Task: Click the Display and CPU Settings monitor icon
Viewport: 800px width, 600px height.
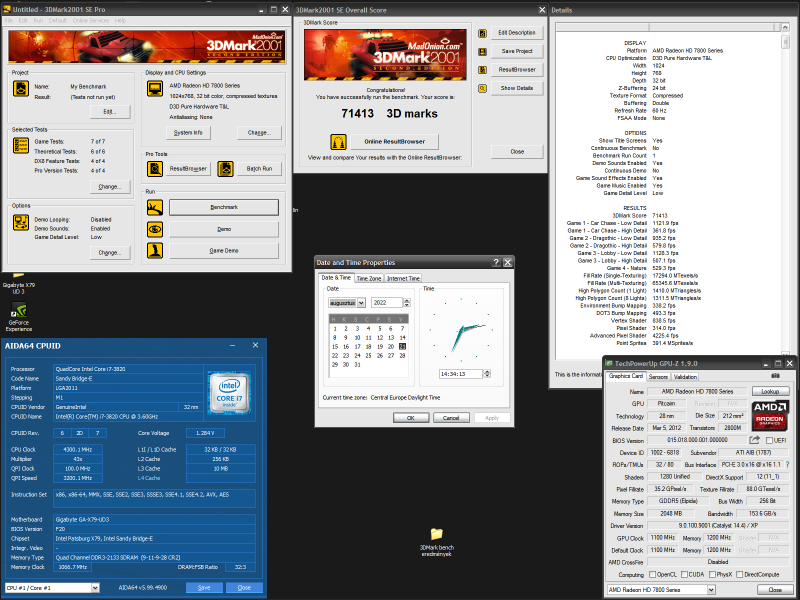Action: tap(155, 88)
